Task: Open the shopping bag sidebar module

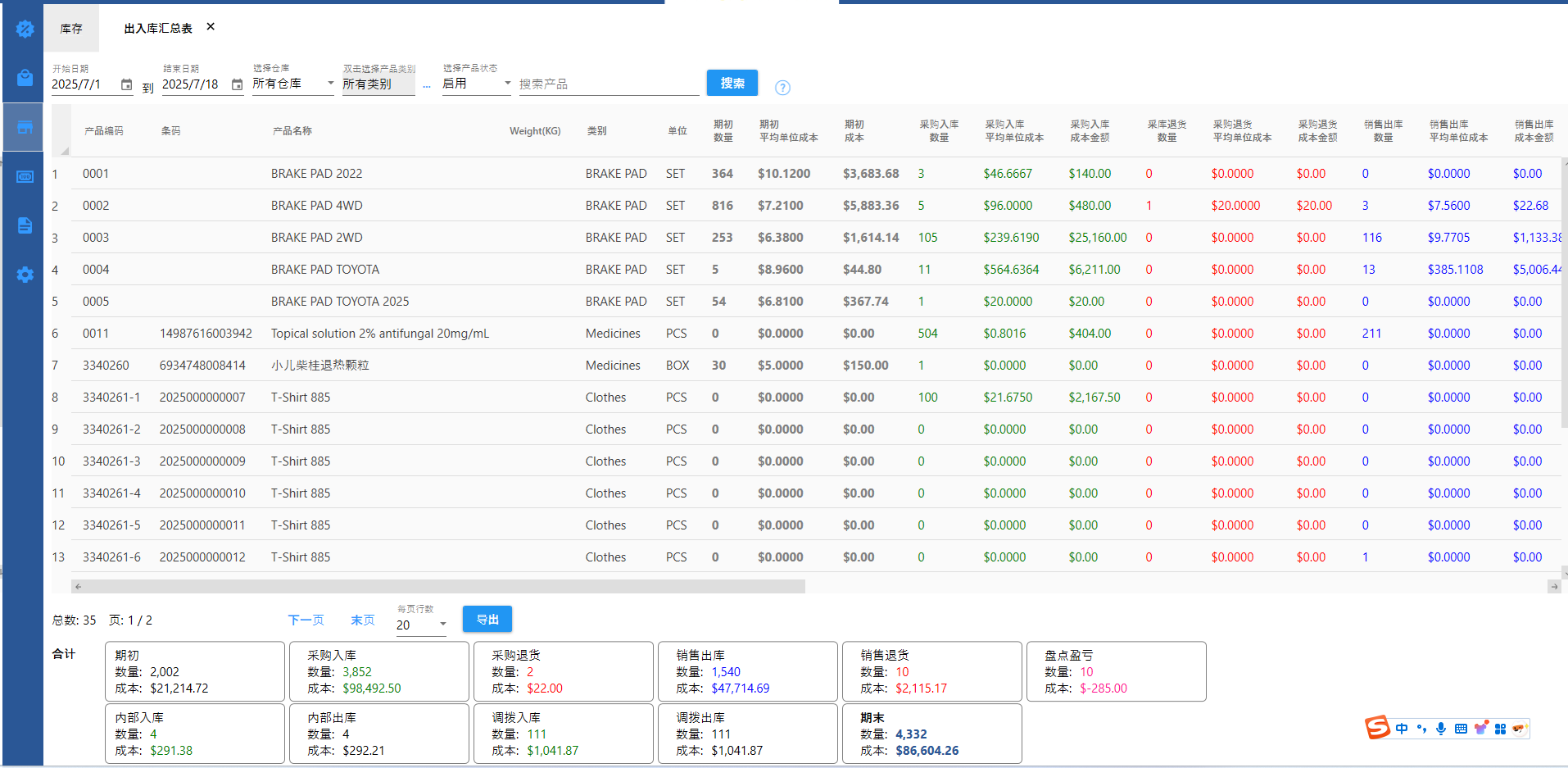Action: click(x=25, y=78)
